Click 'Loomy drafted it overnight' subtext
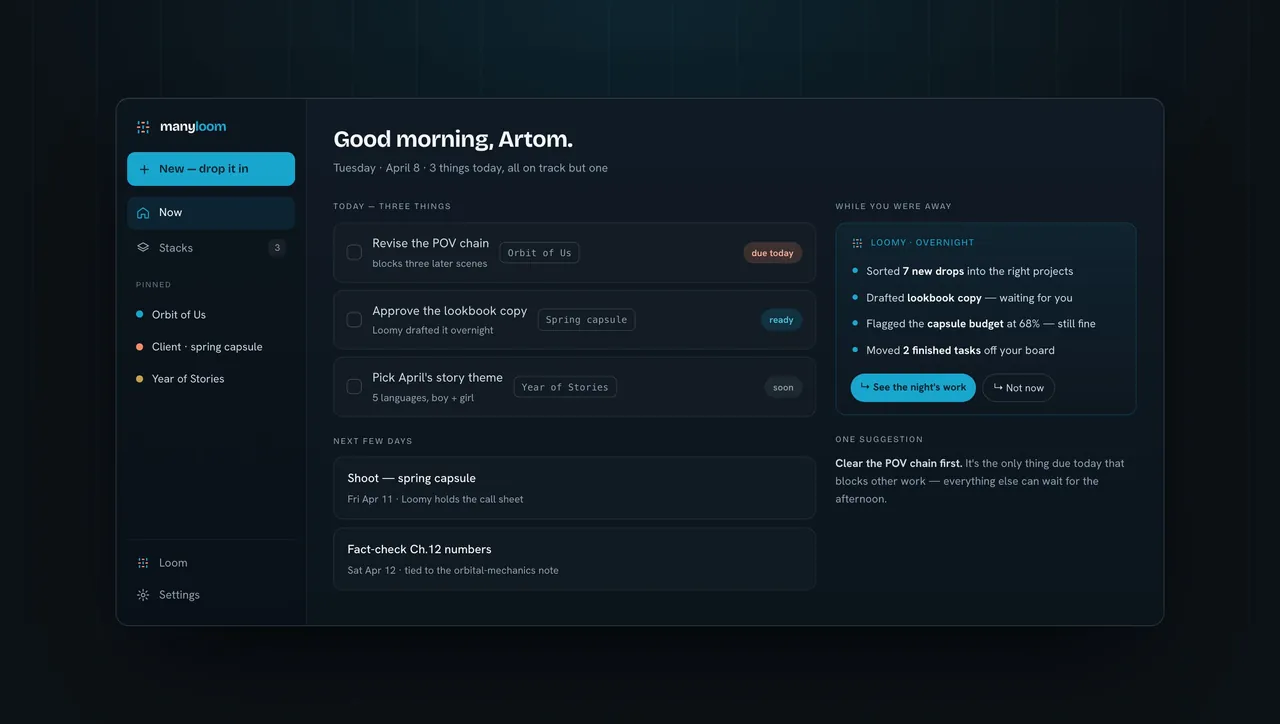 (x=433, y=331)
